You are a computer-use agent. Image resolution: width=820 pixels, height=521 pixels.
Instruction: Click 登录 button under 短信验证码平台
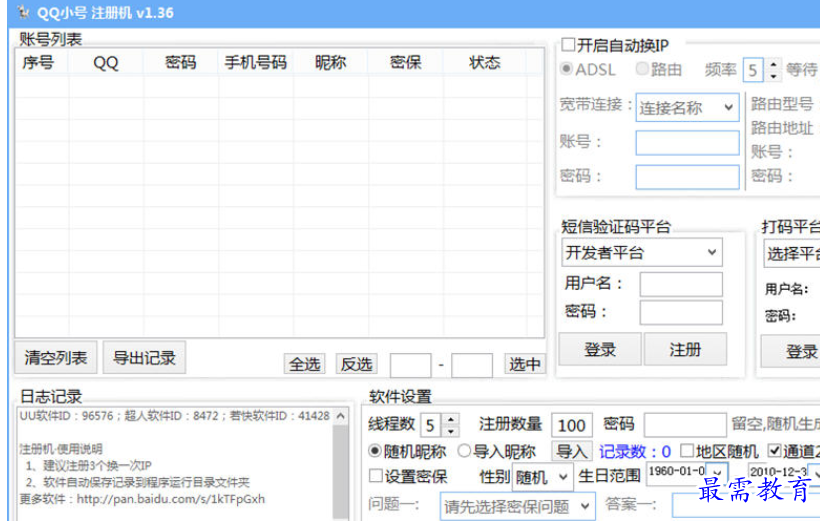click(600, 349)
